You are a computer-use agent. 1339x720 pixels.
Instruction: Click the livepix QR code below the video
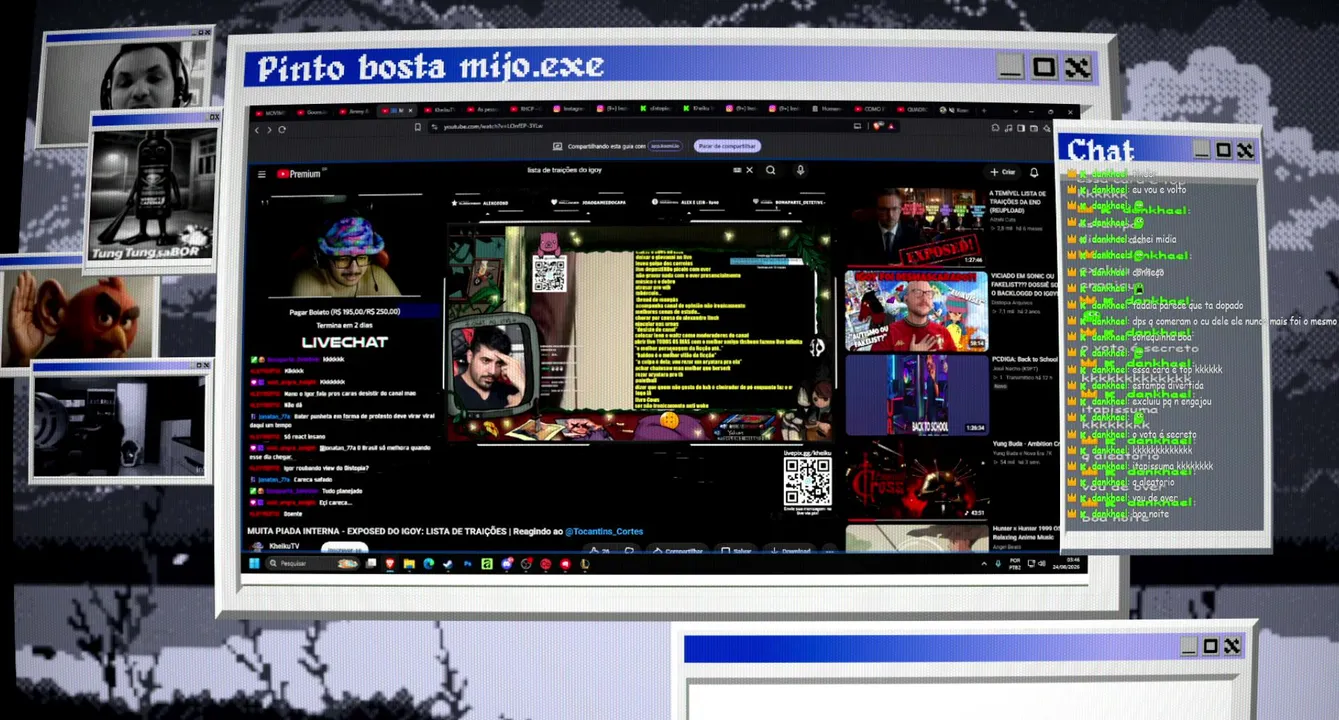[x=807, y=482]
